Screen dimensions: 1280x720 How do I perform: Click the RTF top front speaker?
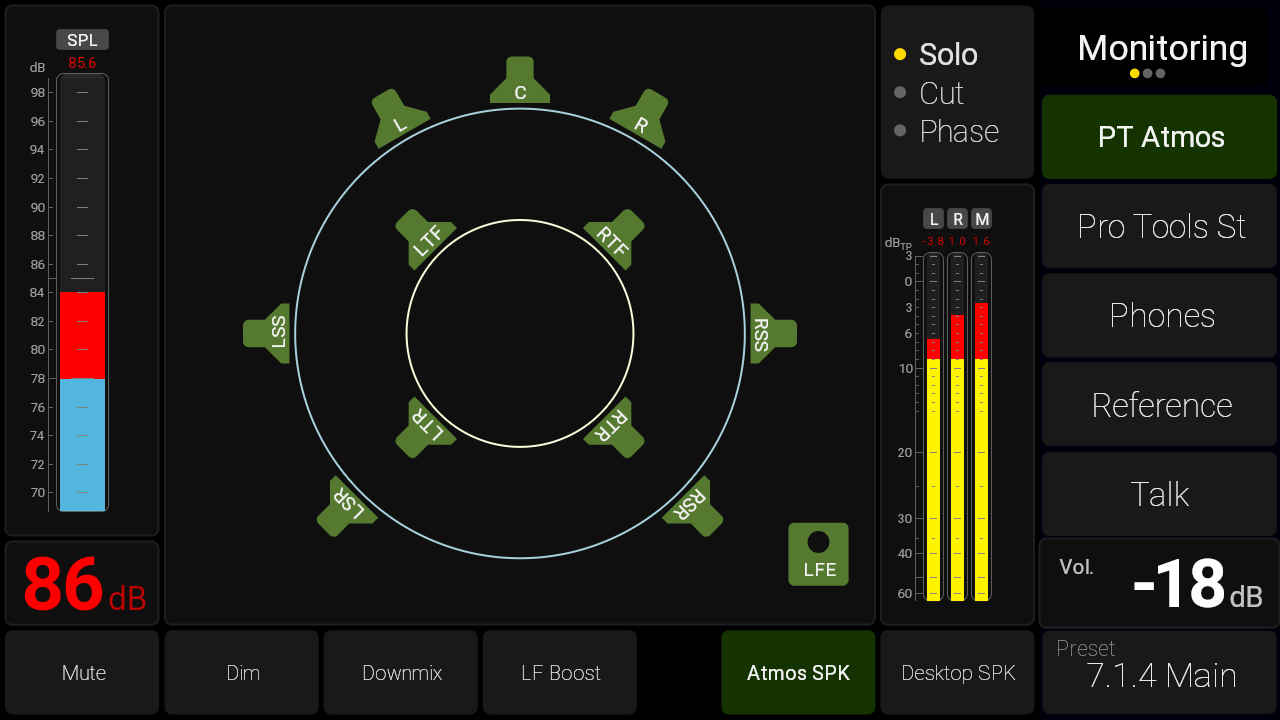click(614, 239)
